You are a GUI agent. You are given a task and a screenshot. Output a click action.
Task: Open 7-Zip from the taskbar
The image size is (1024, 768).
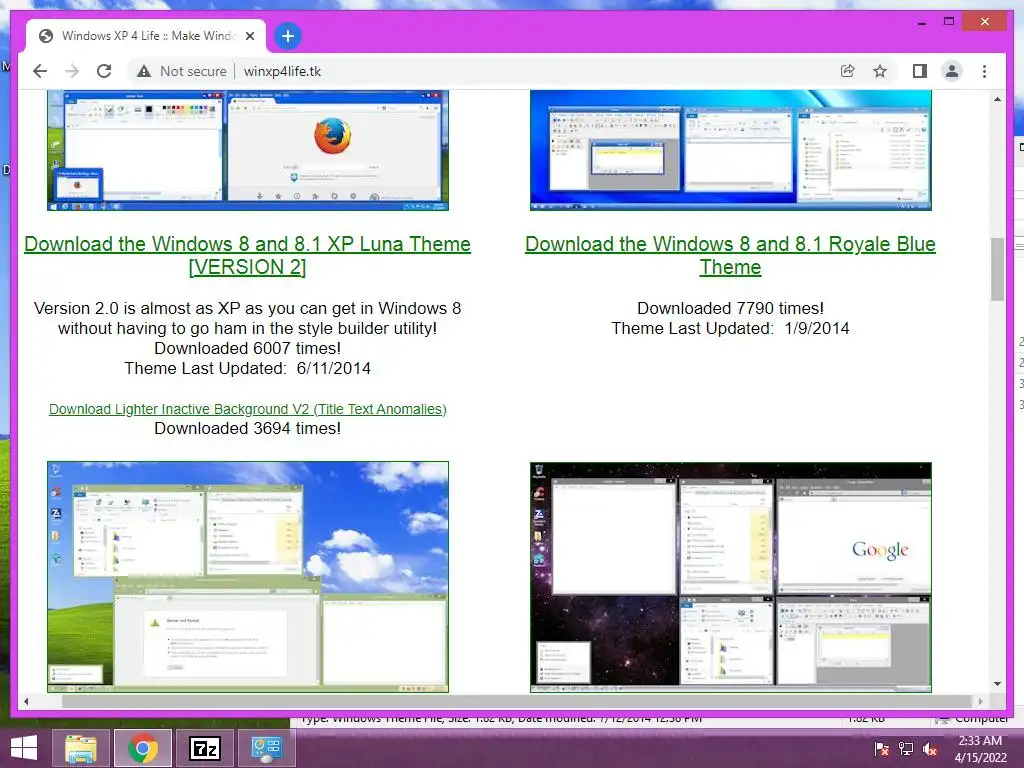click(204, 748)
